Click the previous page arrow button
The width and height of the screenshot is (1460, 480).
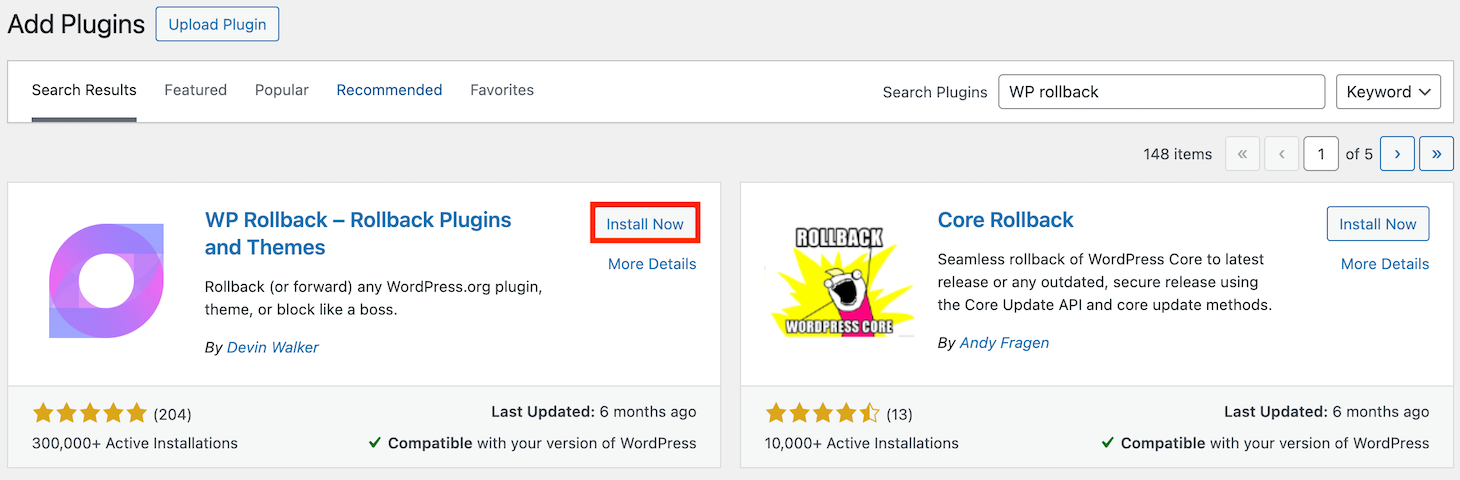1281,154
